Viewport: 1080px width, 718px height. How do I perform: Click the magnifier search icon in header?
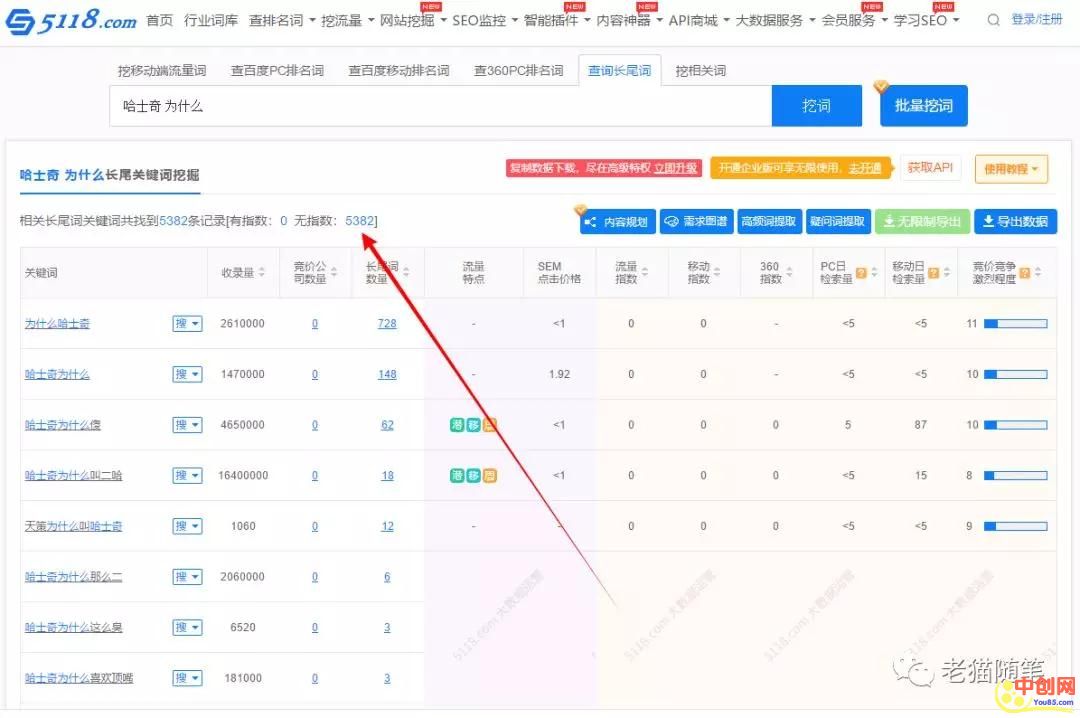tap(992, 20)
